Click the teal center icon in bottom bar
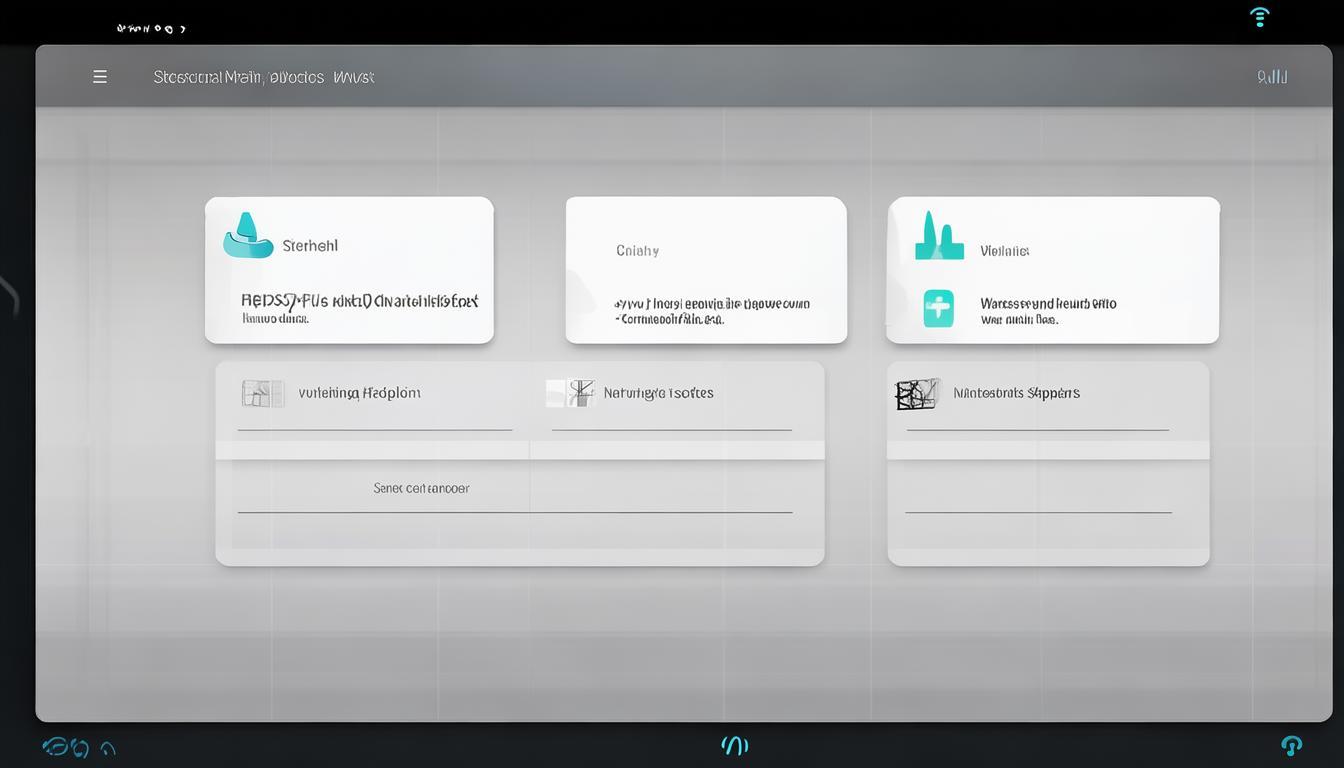Viewport: 1344px width, 768px height. pyautogui.click(x=734, y=746)
